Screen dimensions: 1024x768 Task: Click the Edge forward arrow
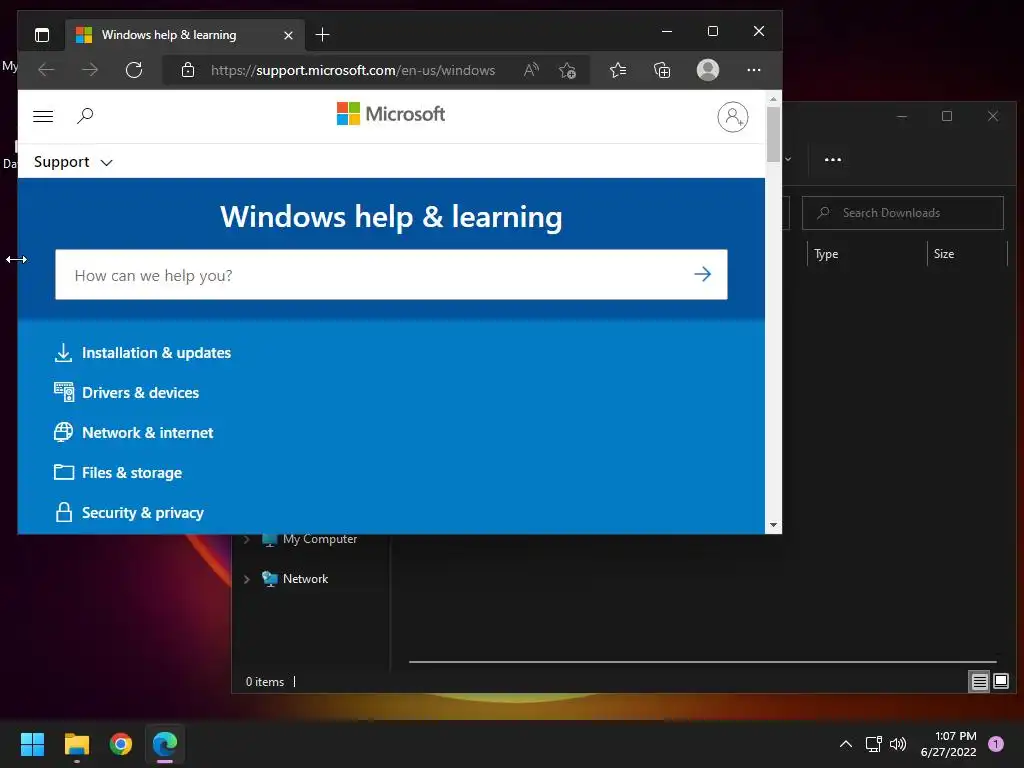tap(89, 70)
